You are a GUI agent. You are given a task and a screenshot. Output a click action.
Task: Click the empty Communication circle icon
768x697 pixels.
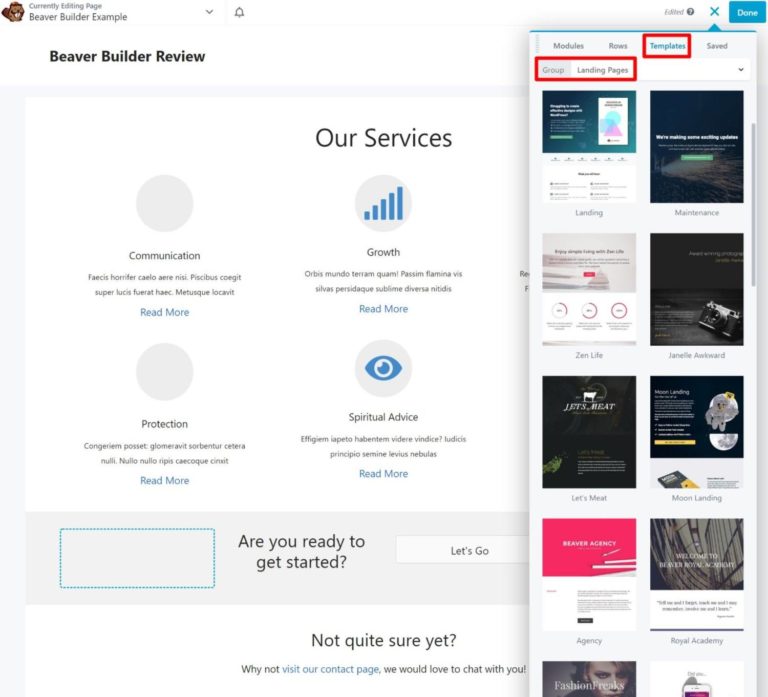click(165, 203)
